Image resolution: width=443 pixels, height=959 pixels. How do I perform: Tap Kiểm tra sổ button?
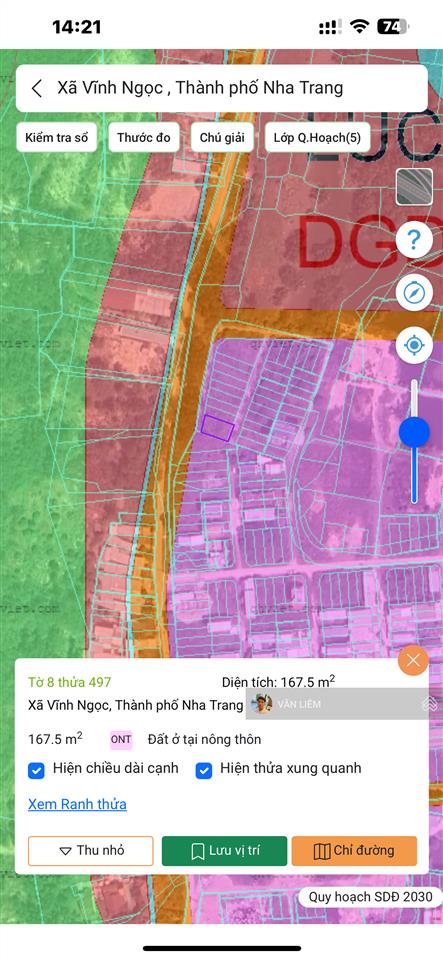click(x=57, y=138)
